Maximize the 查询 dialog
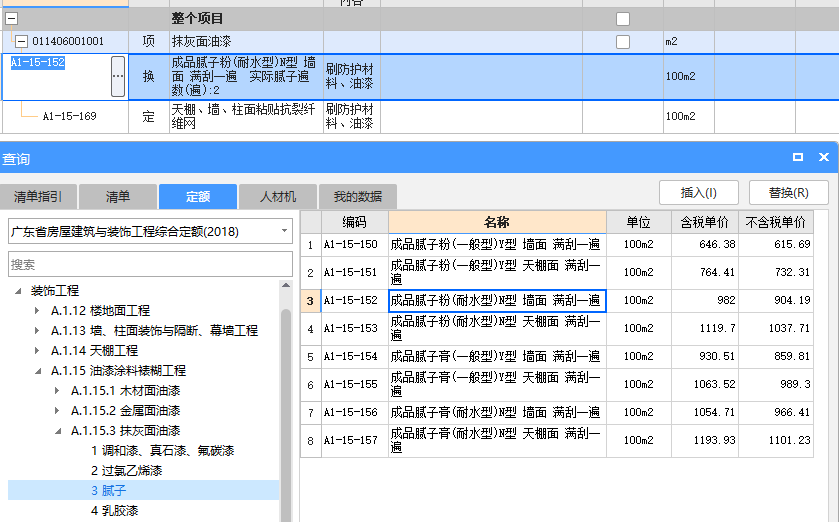 pos(798,157)
